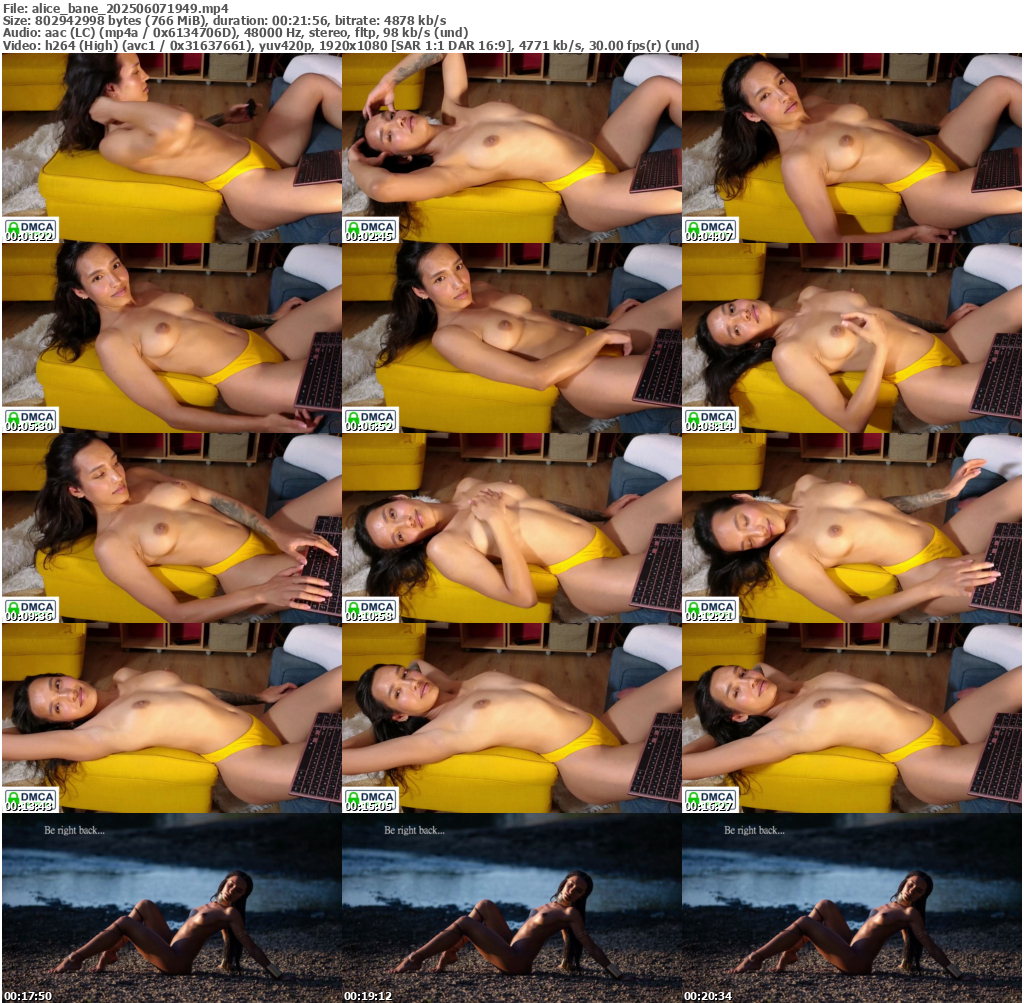This screenshot has height=1003, width=1024.
Task: Open the thumbnail stamped 00:08:14
Action: point(852,338)
